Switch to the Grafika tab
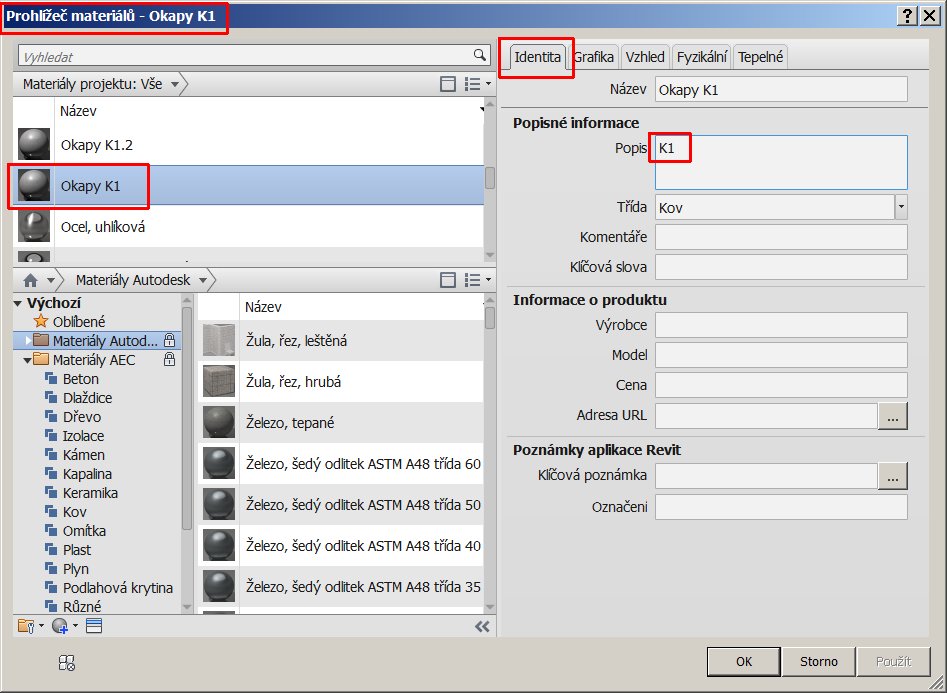The image size is (947, 693). (x=593, y=57)
